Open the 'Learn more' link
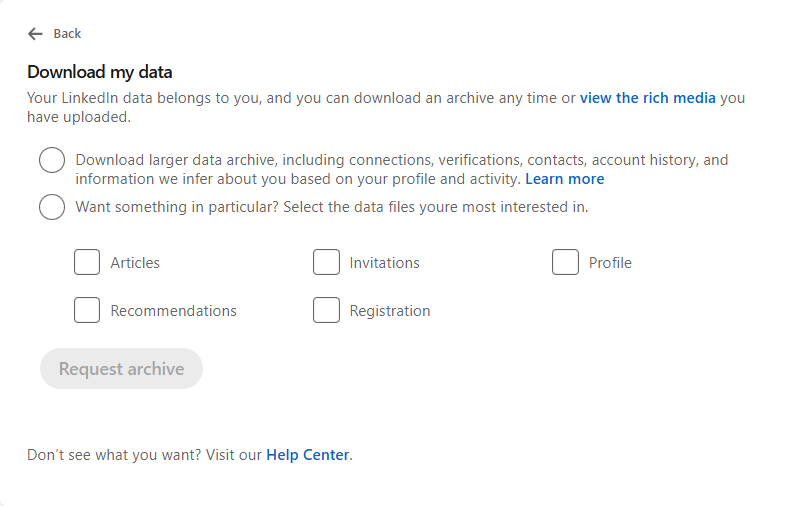 pos(564,179)
